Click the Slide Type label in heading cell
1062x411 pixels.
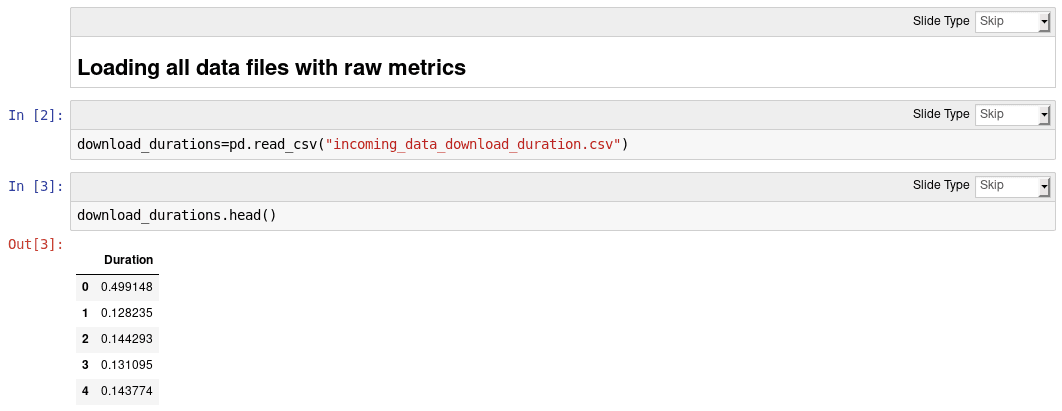pos(941,22)
